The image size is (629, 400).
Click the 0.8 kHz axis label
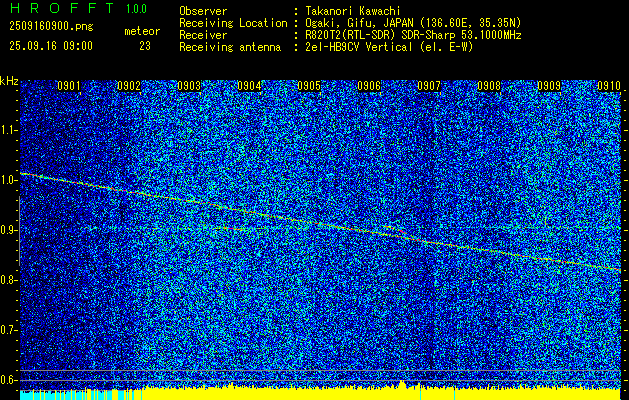[8, 280]
